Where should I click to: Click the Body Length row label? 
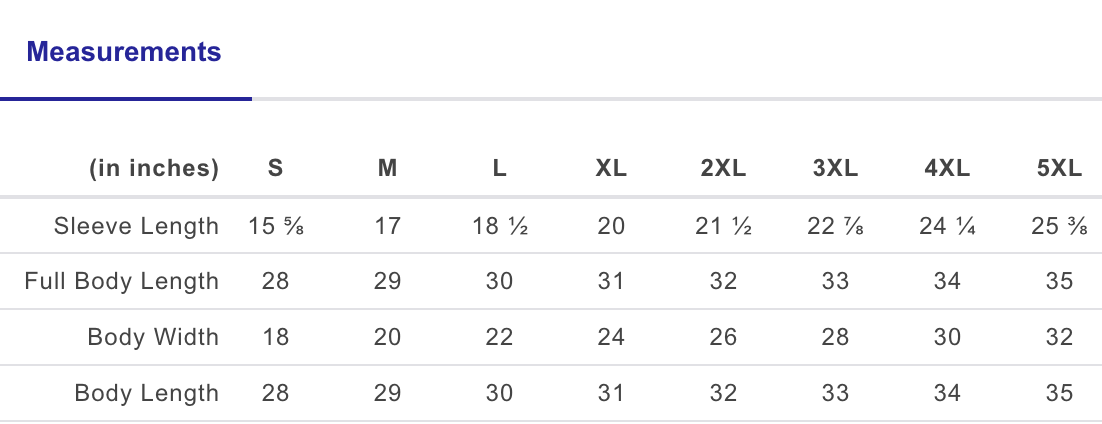point(146,393)
